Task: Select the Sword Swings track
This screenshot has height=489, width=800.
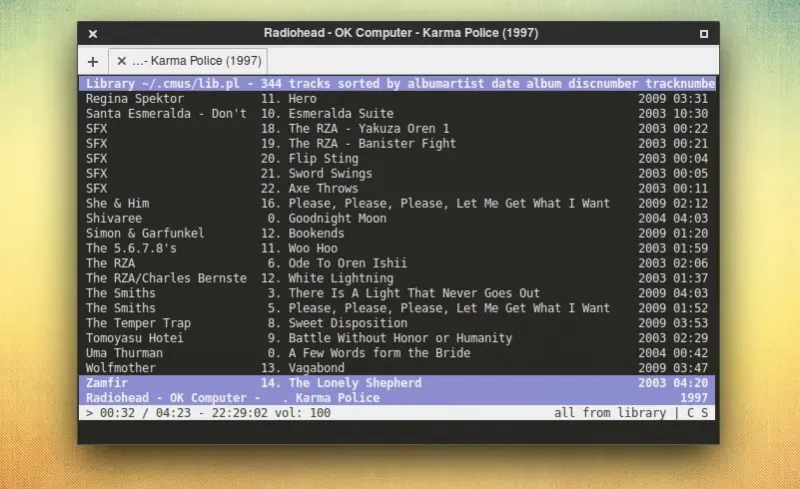Action: pyautogui.click(x=397, y=174)
